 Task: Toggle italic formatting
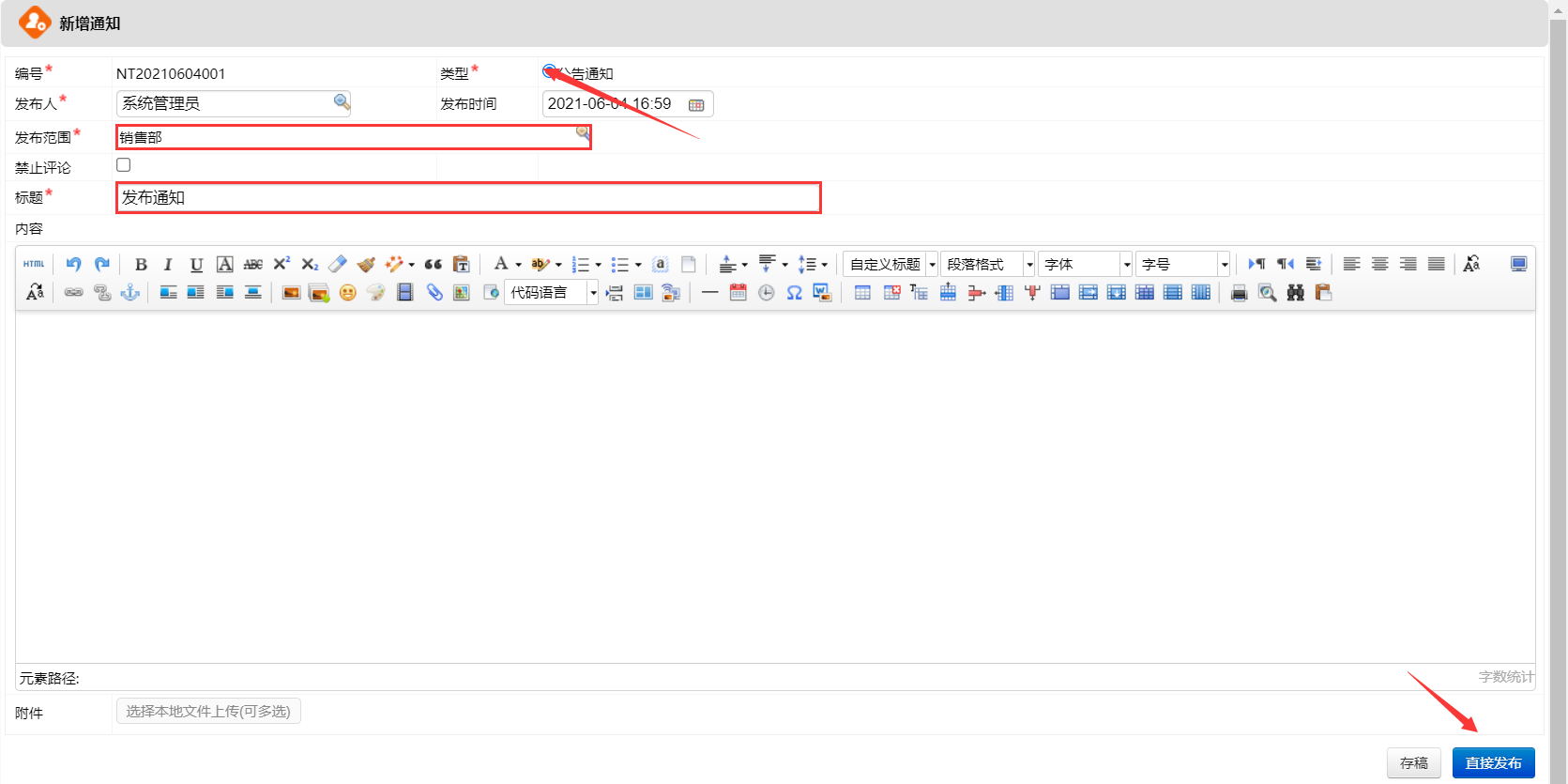[168, 264]
